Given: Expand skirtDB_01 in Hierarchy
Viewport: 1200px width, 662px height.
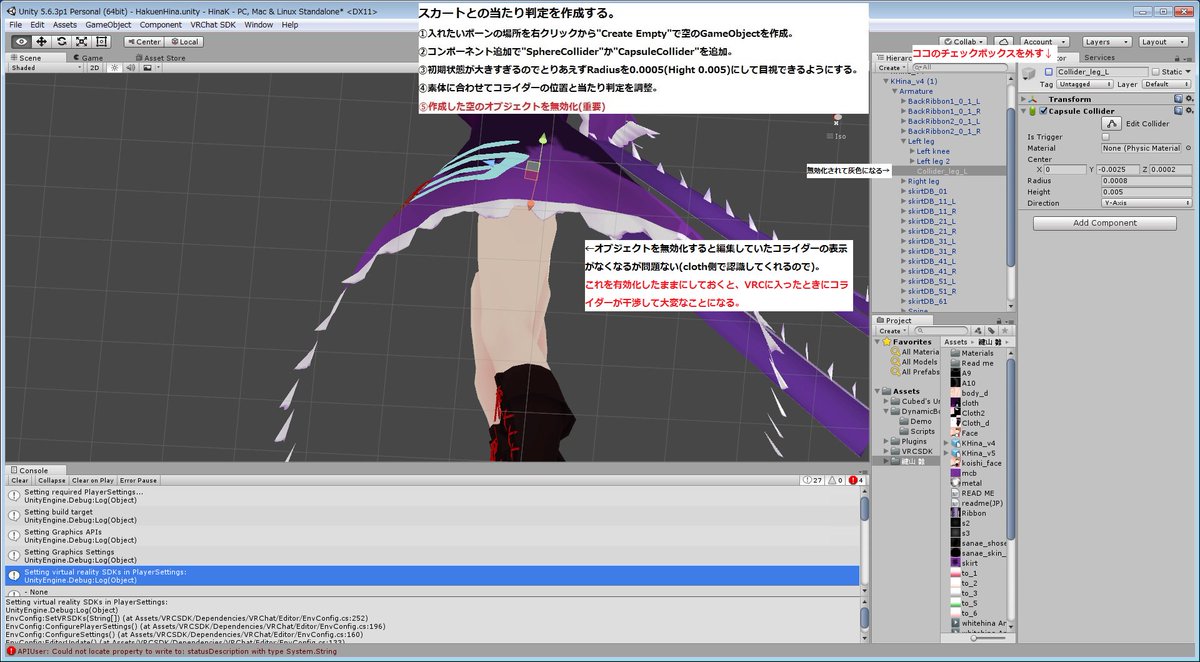Looking at the screenshot, I should click(x=903, y=191).
